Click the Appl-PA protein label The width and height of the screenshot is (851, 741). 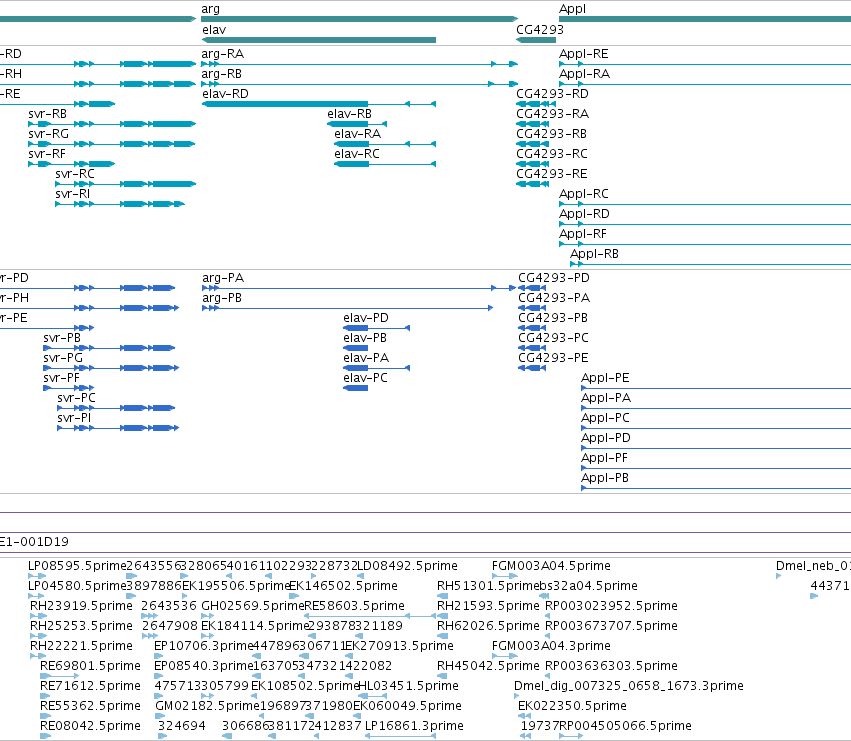click(x=606, y=398)
